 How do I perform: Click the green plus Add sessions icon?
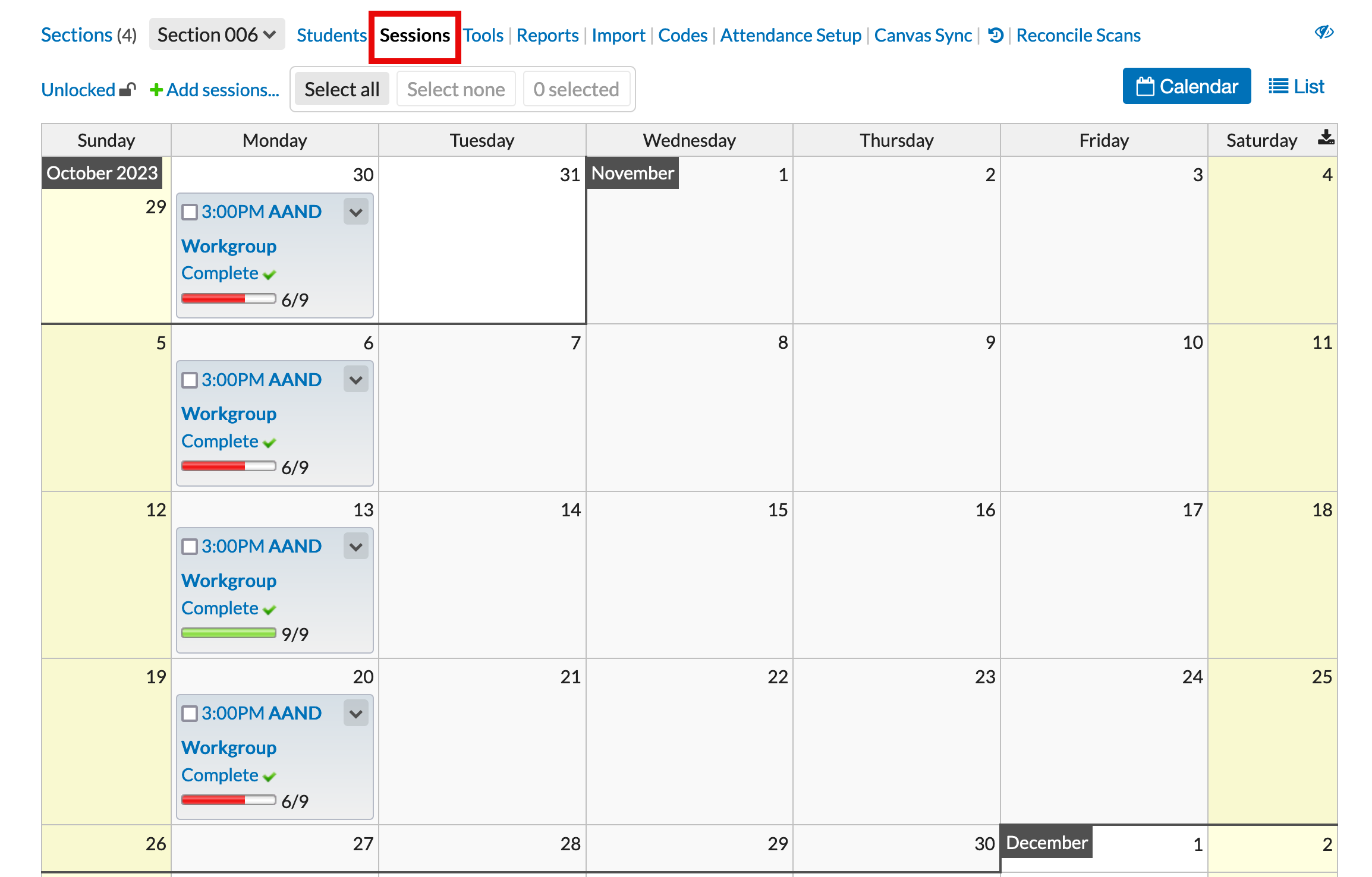pyautogui.click(x=156, y=90)
